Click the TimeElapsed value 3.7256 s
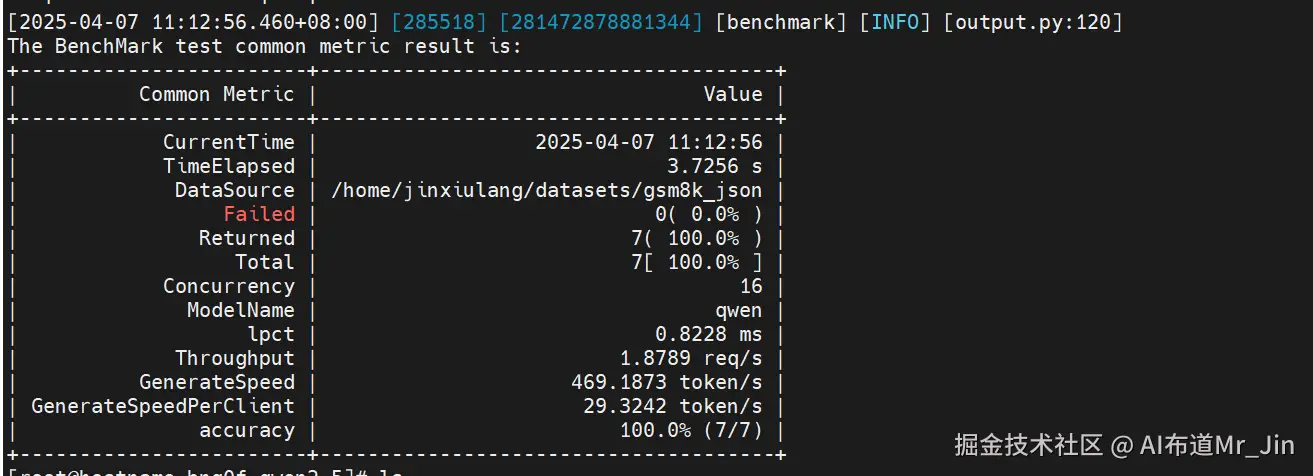 (714, 166)
